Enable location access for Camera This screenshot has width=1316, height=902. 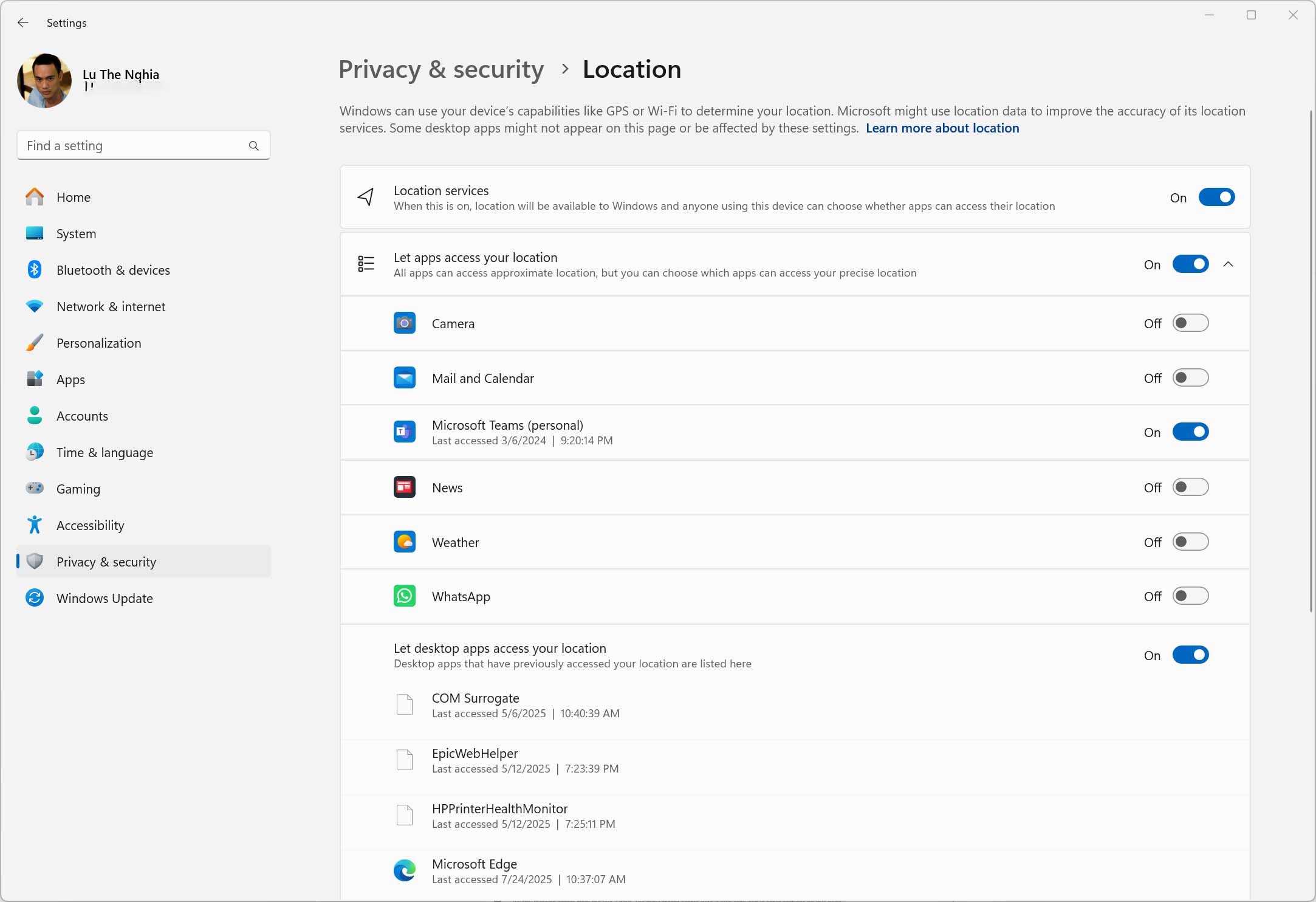1190,323
